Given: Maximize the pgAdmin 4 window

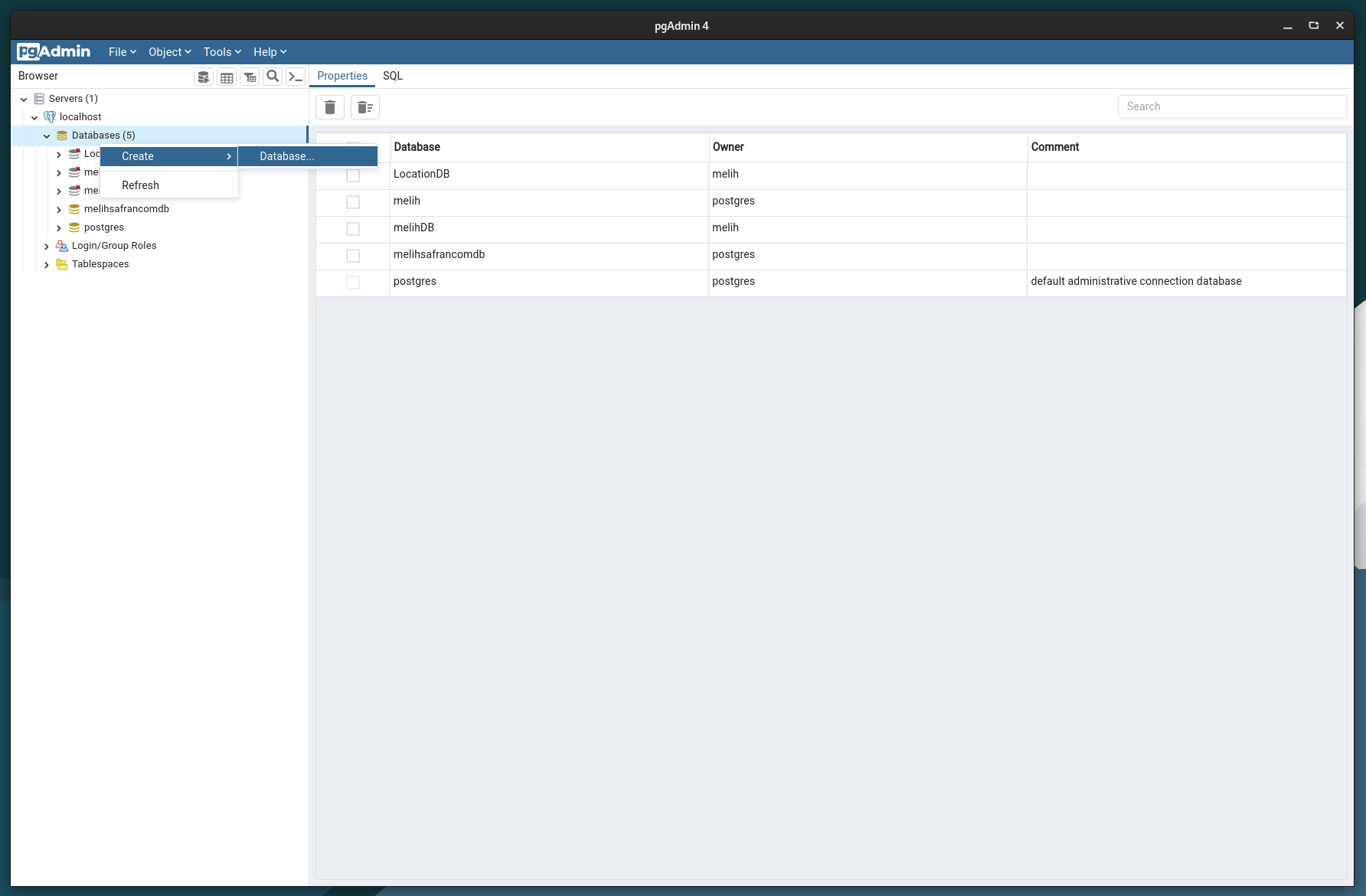Looking at the screenshot, I should click(1314, 26).
